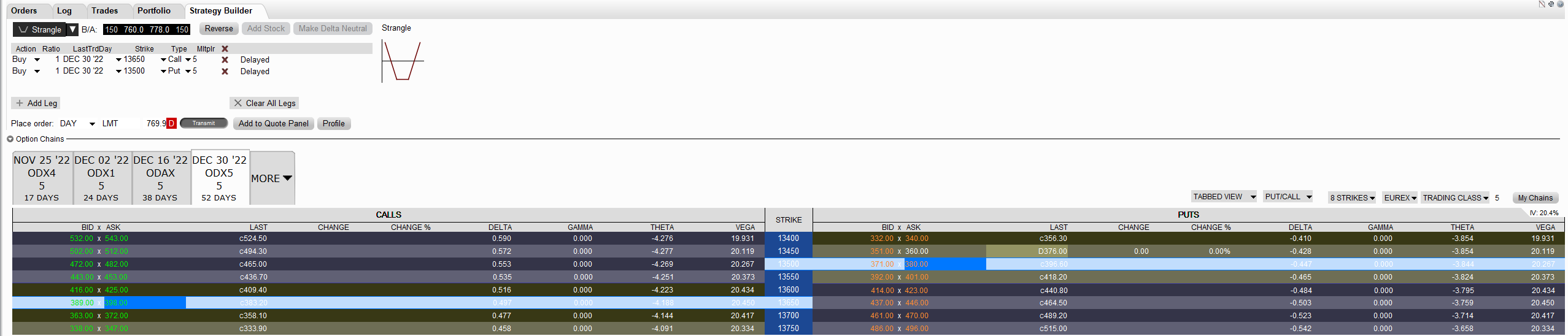Select the Strategy Builder tab
Image resolution: width=1568 pixels, height=336 pixels.
coord(221,10)
